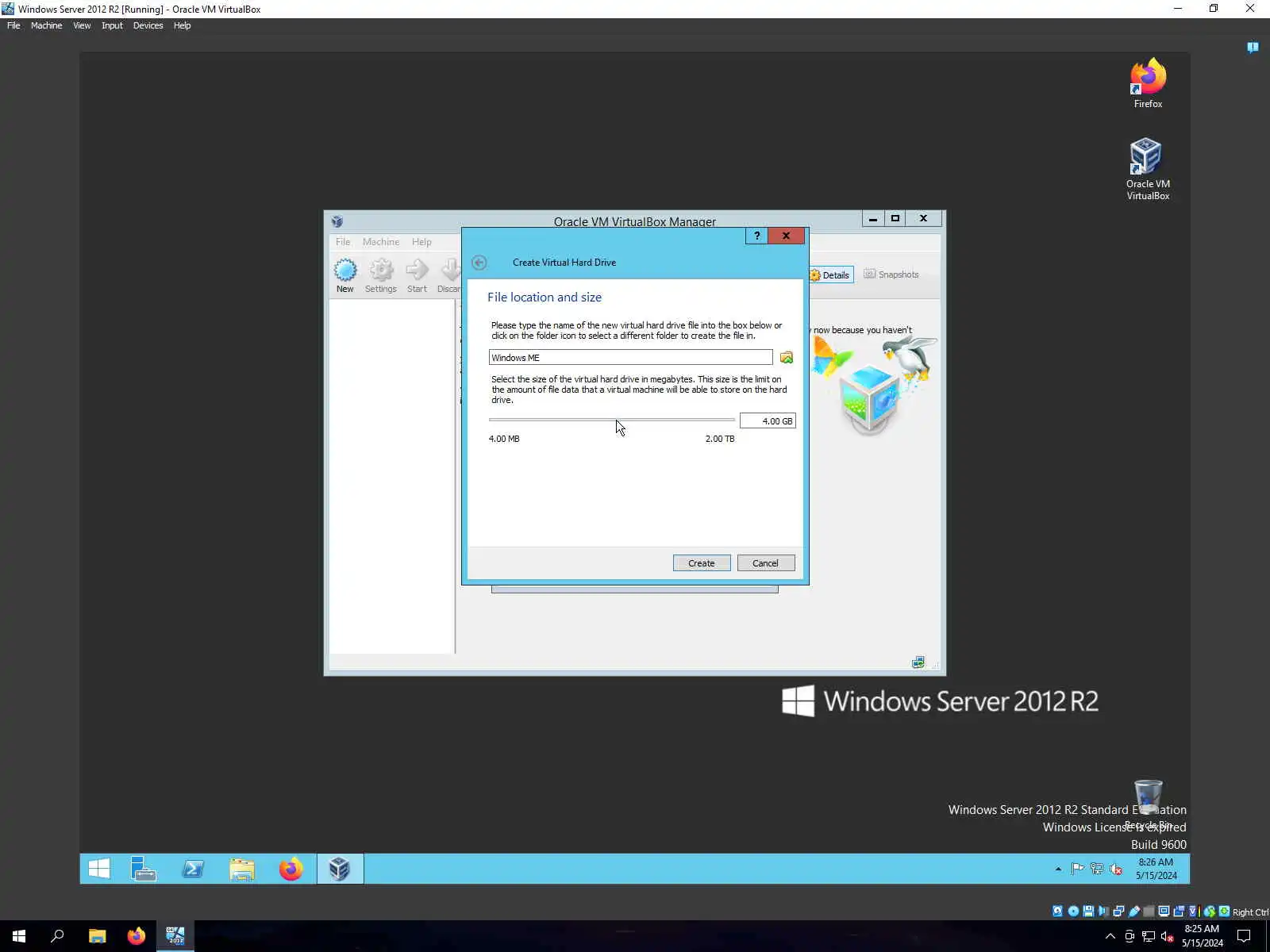
Task: Click the Firefox desktop shortcut in the guest
Action: (1148, 83)
